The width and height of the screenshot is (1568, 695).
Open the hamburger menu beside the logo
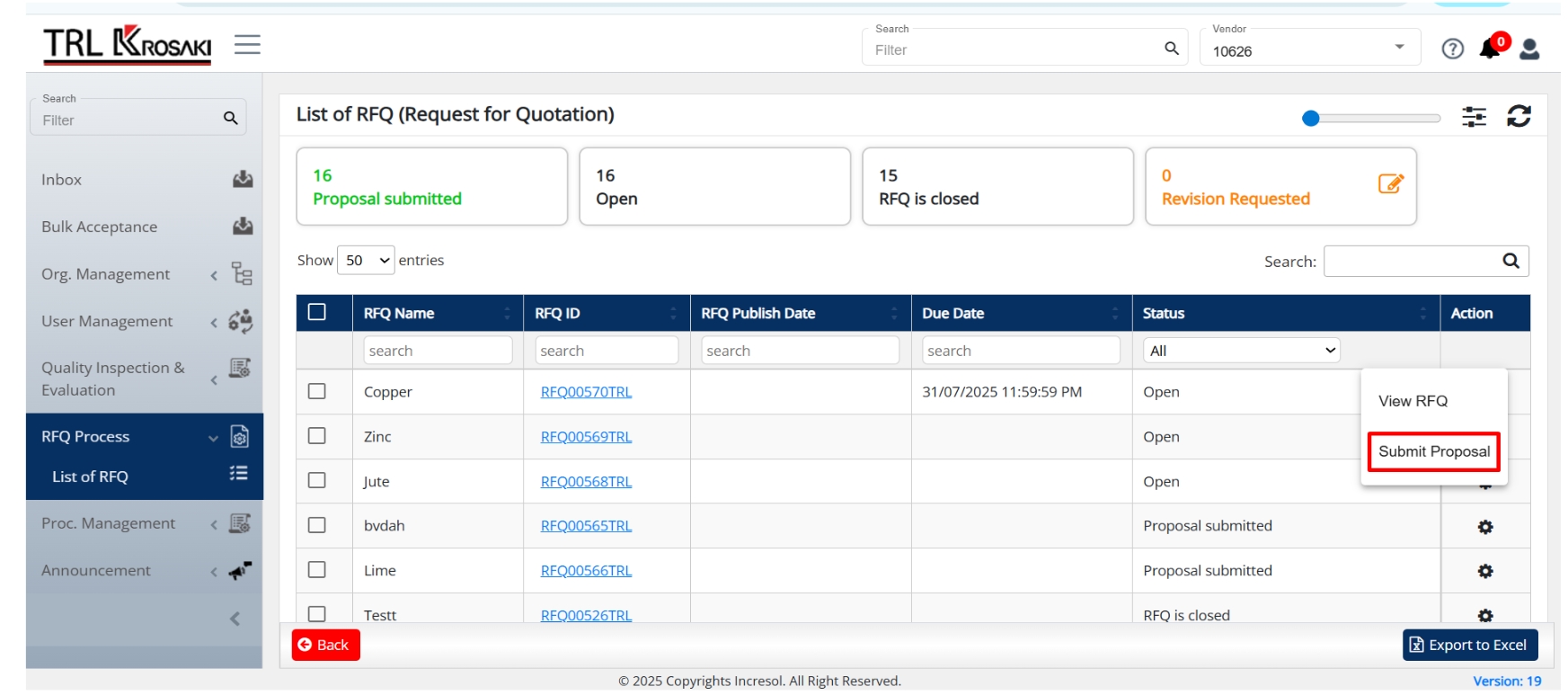(x=247, y=44)
